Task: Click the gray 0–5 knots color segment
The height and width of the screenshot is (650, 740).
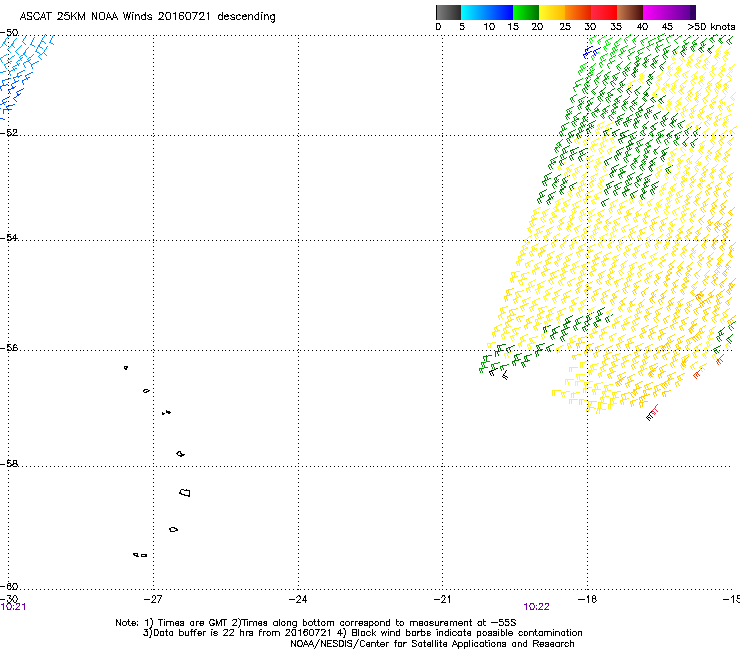Action: pyautogui.click(x=448, y=12)
